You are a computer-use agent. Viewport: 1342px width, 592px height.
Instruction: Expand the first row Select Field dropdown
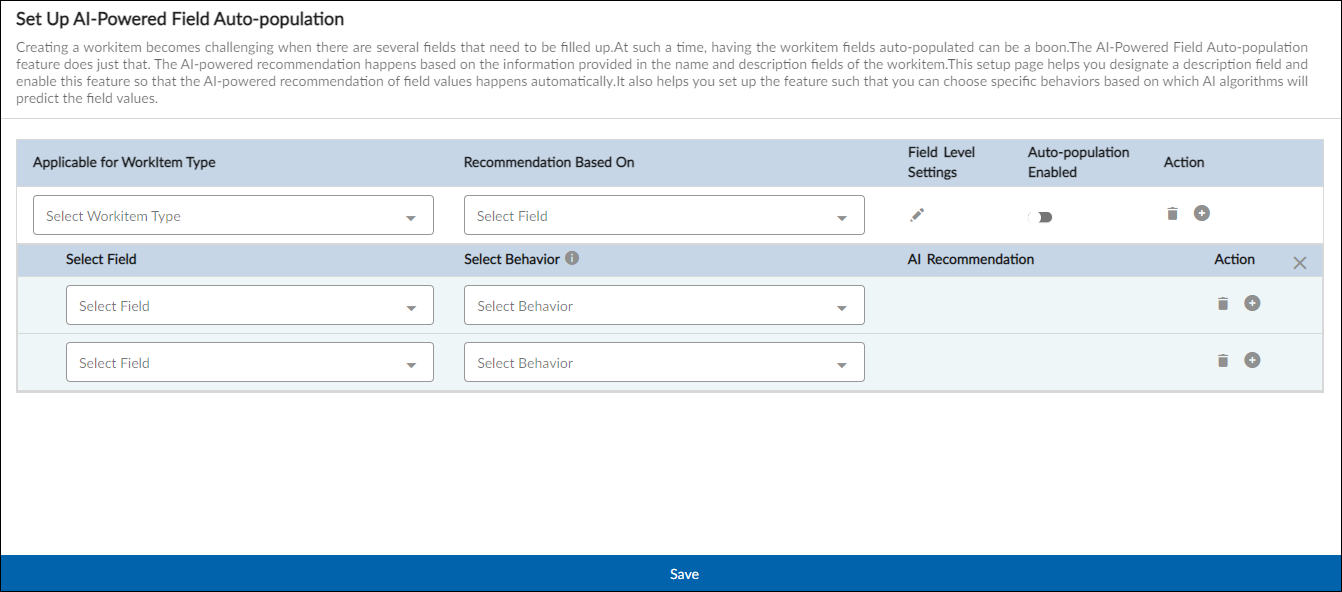tap(249, 306)
